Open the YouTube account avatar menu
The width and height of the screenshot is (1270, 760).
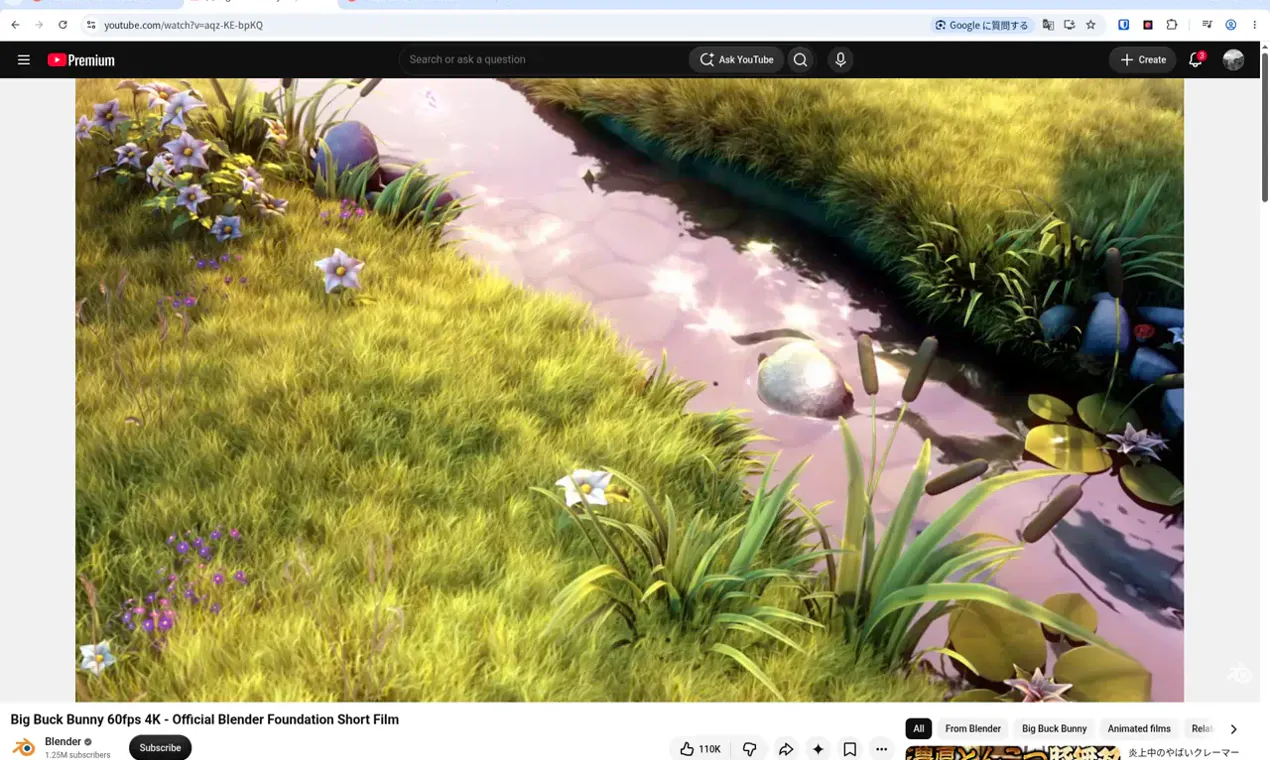(x=1234, y=60)
